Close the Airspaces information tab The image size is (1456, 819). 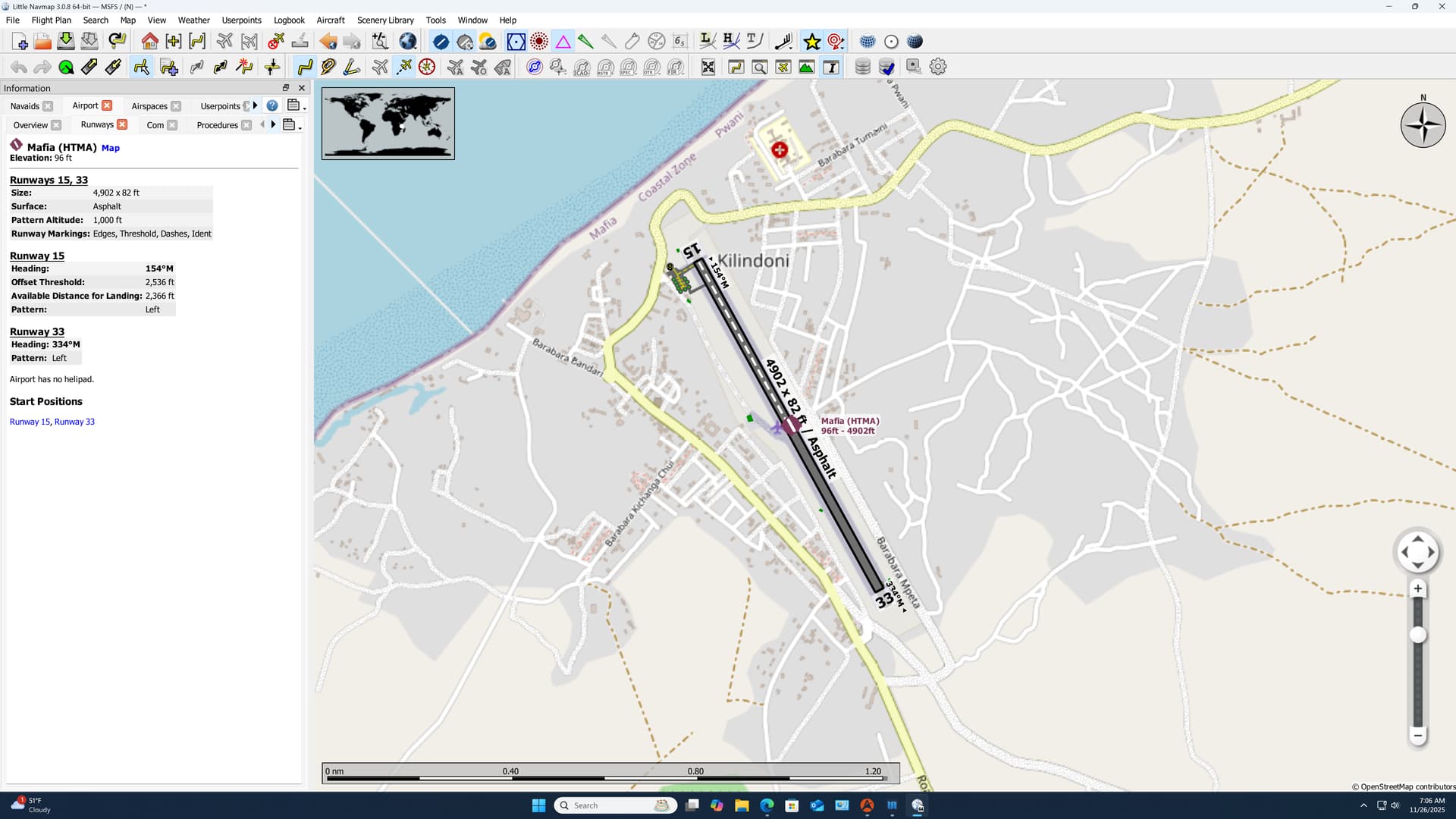coord(176,106)
